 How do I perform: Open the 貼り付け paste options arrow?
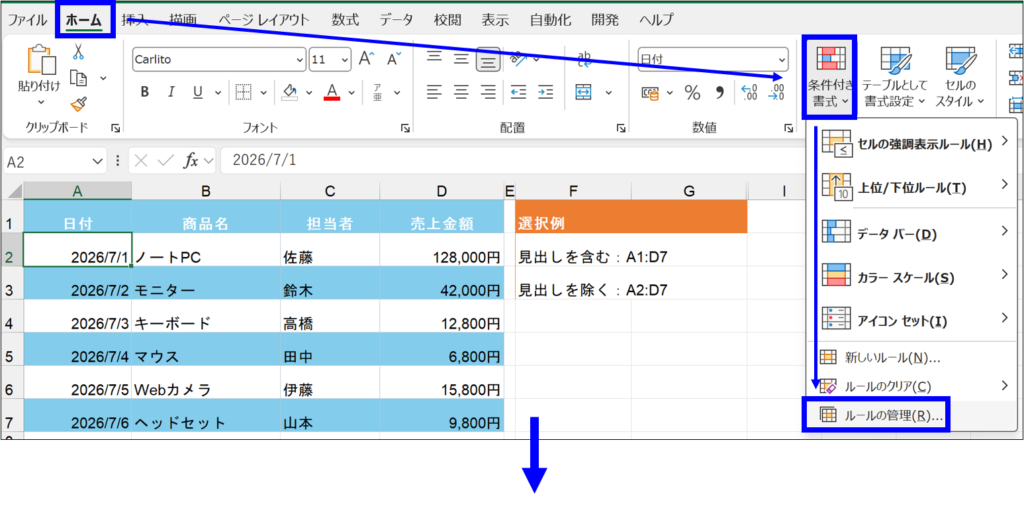40,103
